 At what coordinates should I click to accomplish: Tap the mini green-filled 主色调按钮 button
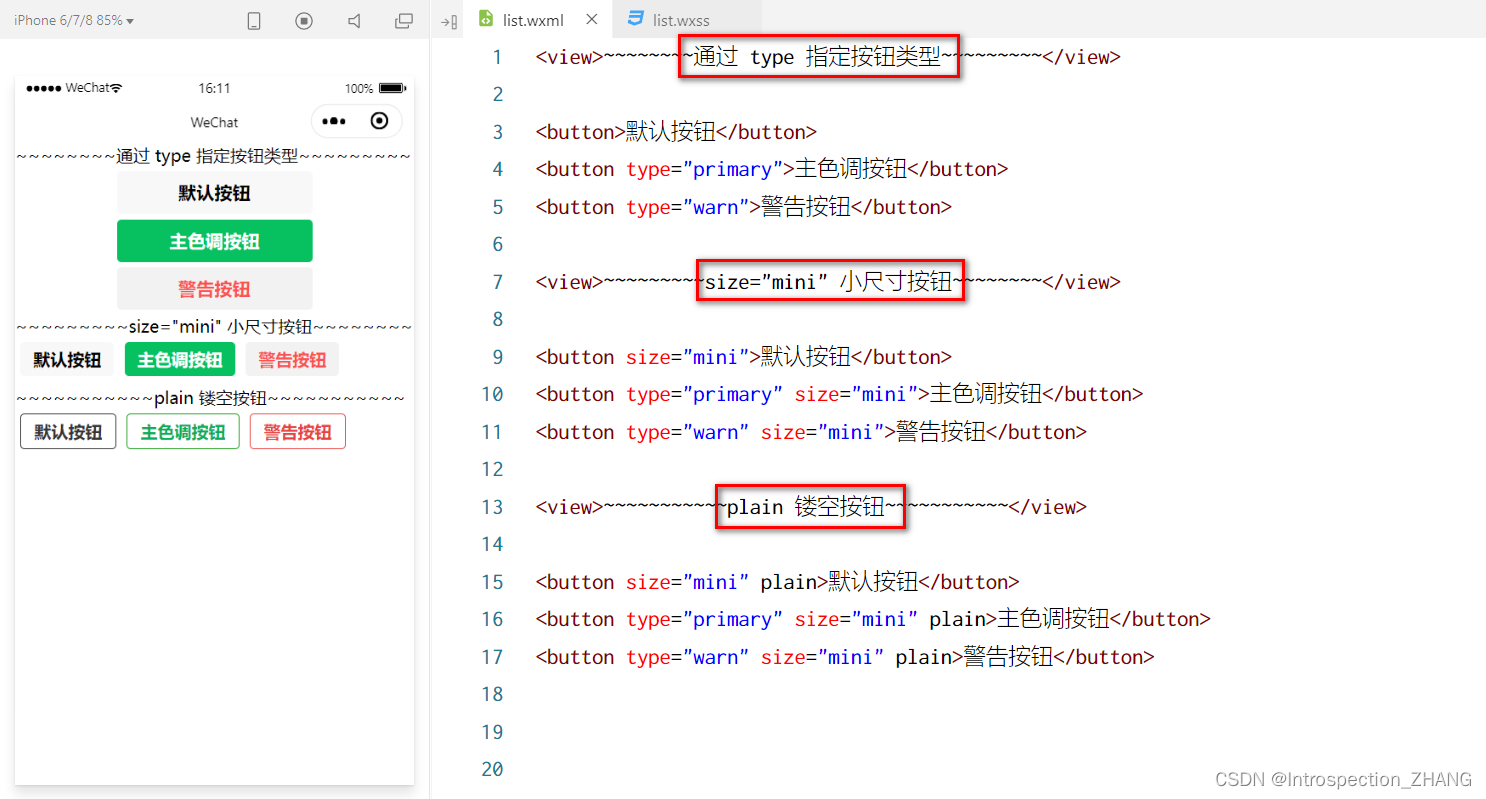coord(180,360)
